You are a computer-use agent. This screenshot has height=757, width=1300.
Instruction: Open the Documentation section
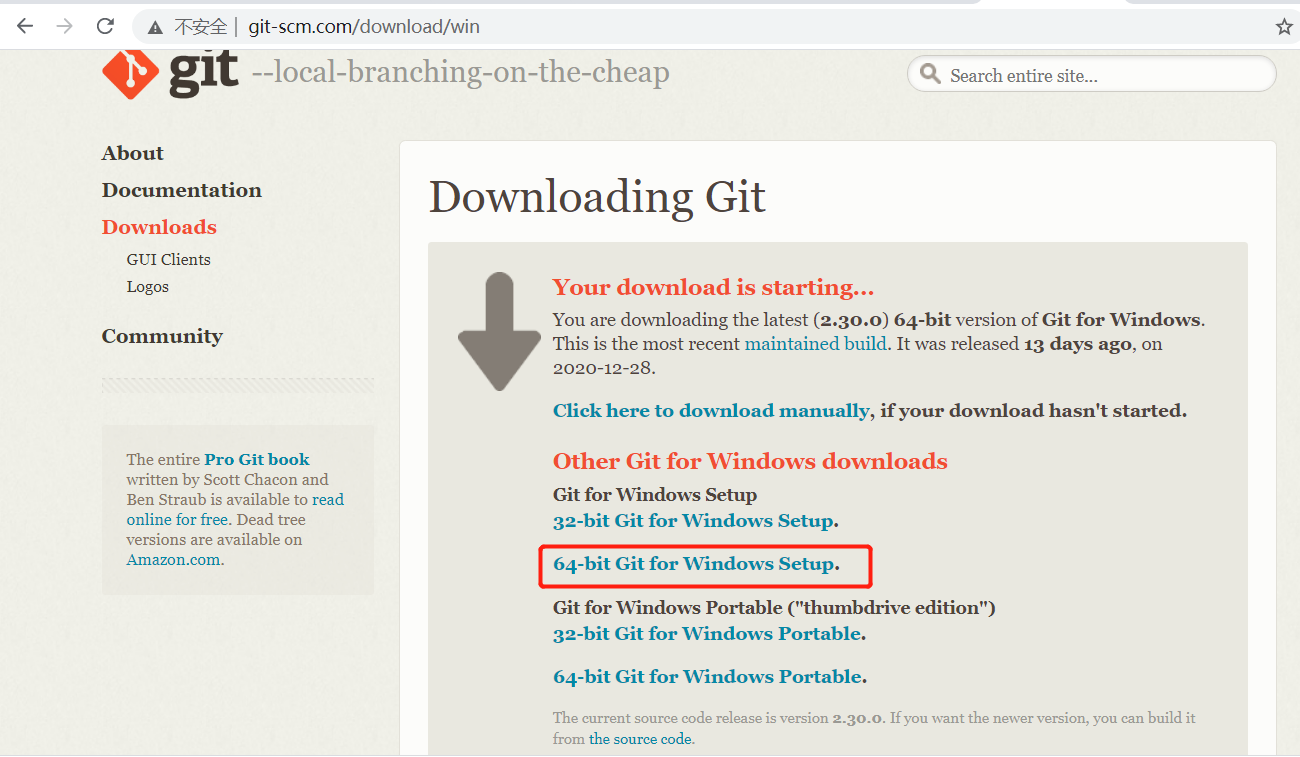click(x=181, y=190)
